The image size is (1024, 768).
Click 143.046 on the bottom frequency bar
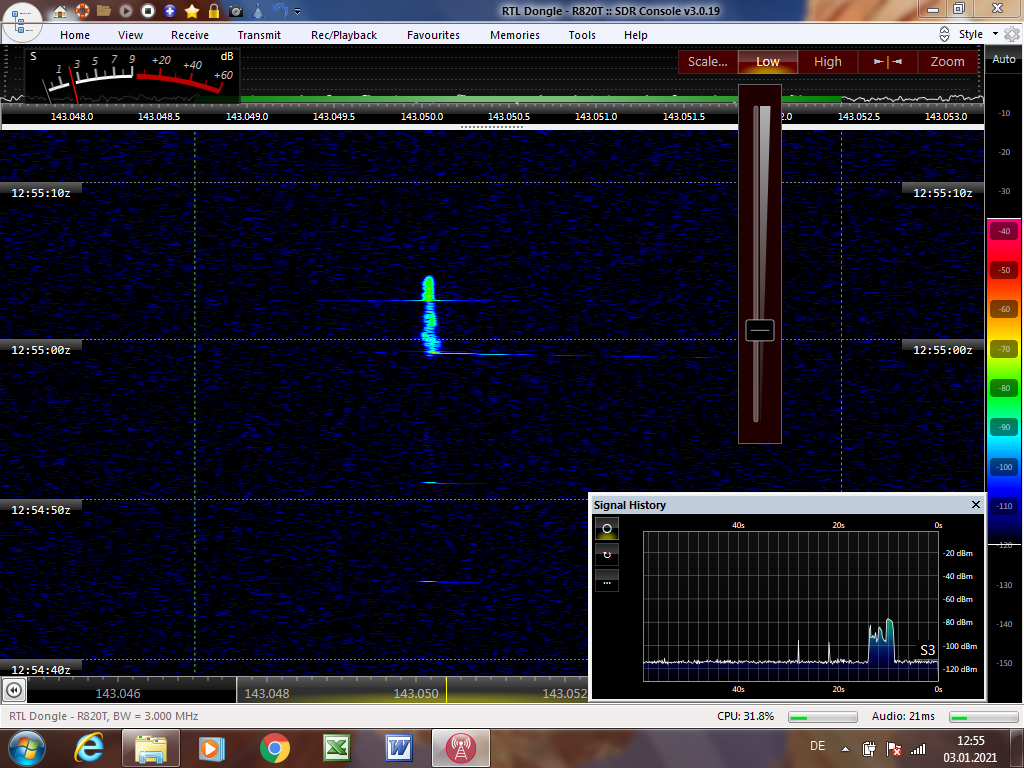coord(118,694)
